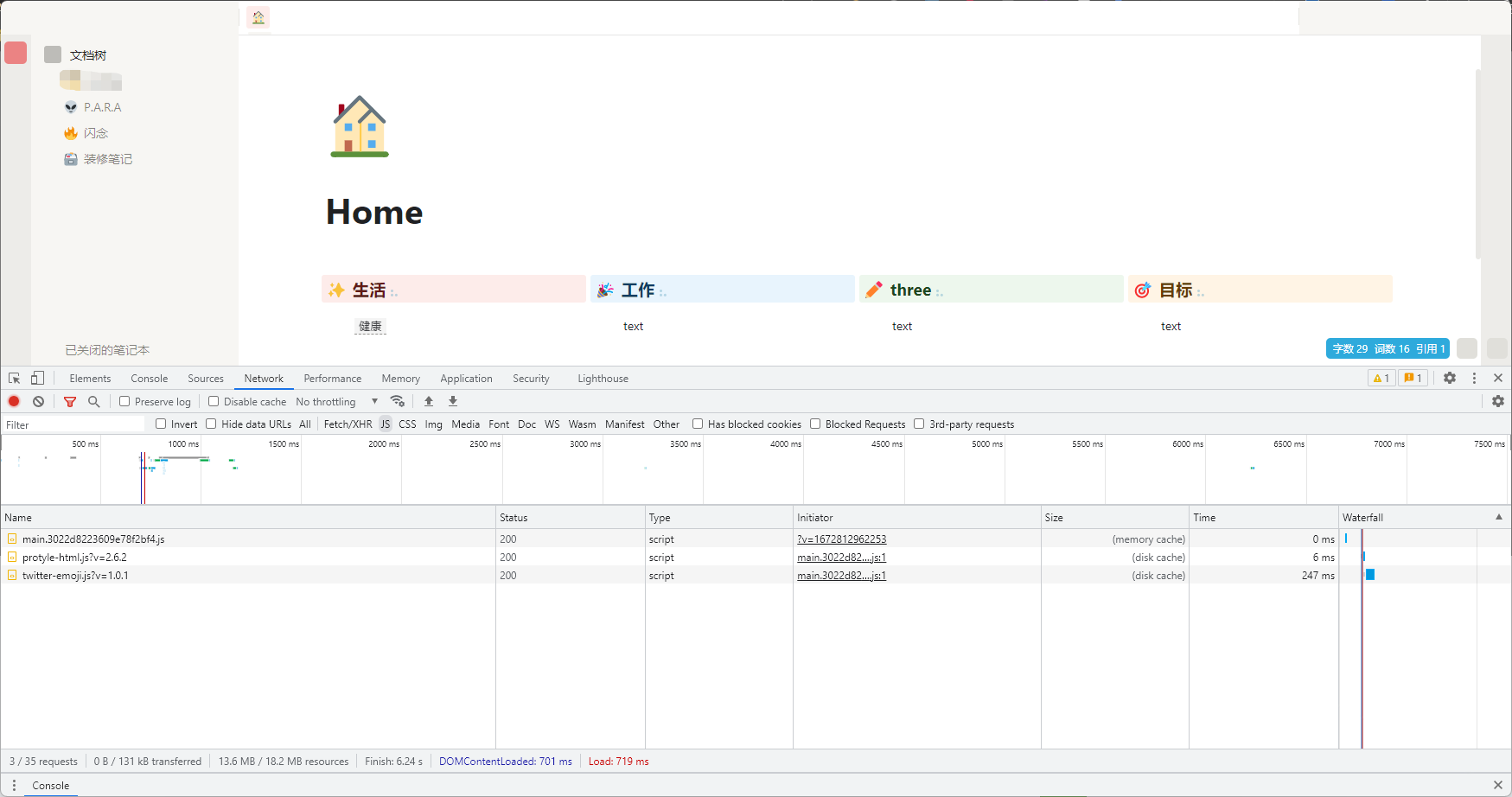Click the network Filter text field
Image resolution: width=1512 pixels, height=797 pixels.
73,424
